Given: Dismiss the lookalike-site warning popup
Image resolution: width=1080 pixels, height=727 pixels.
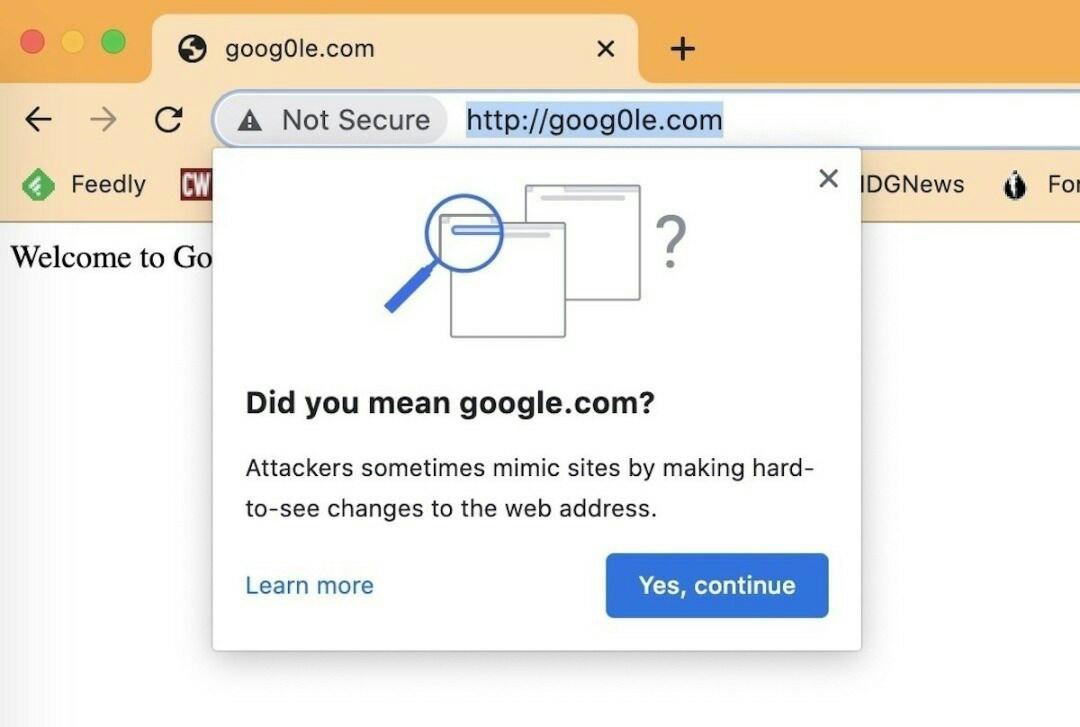Looking at the screenshot, I should [x=828, y=179].
